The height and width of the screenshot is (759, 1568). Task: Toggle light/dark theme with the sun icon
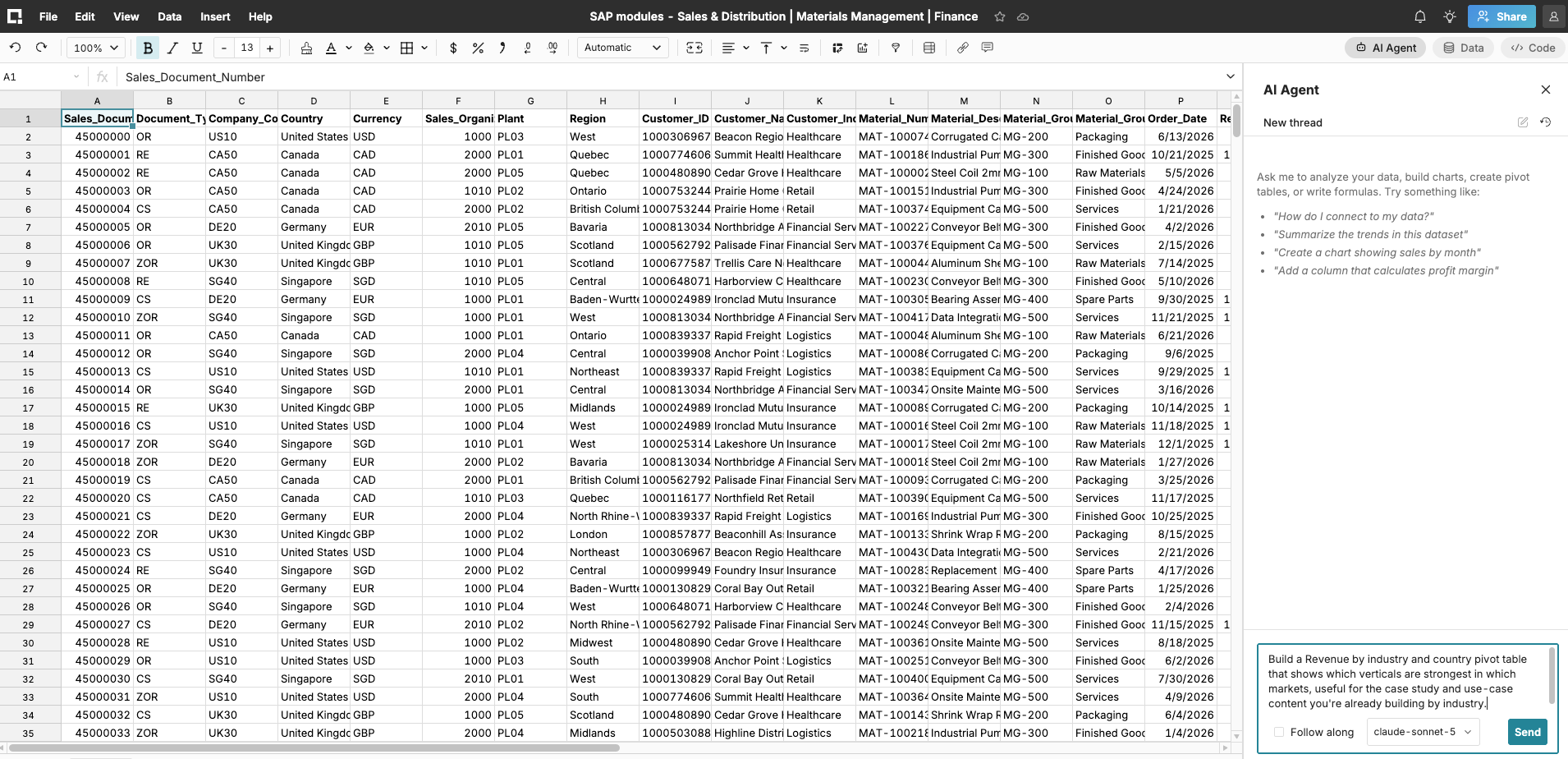click(x=1450, y=16)
